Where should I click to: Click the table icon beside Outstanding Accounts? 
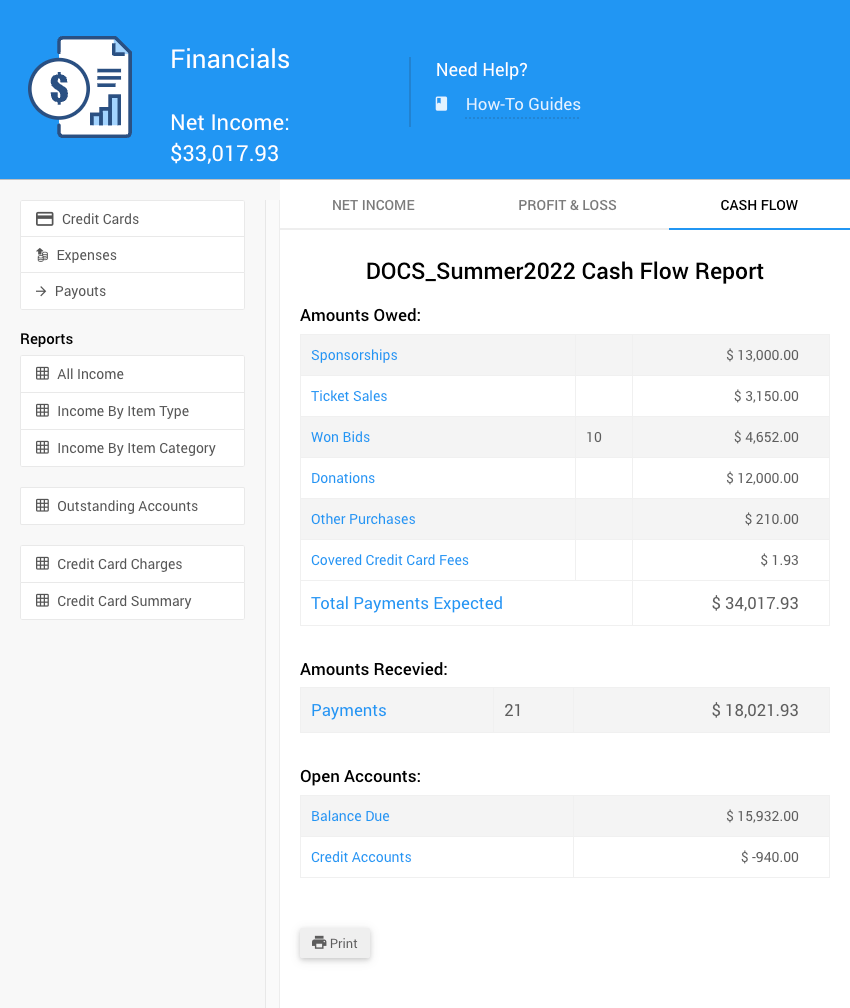[x=42, y=506]
